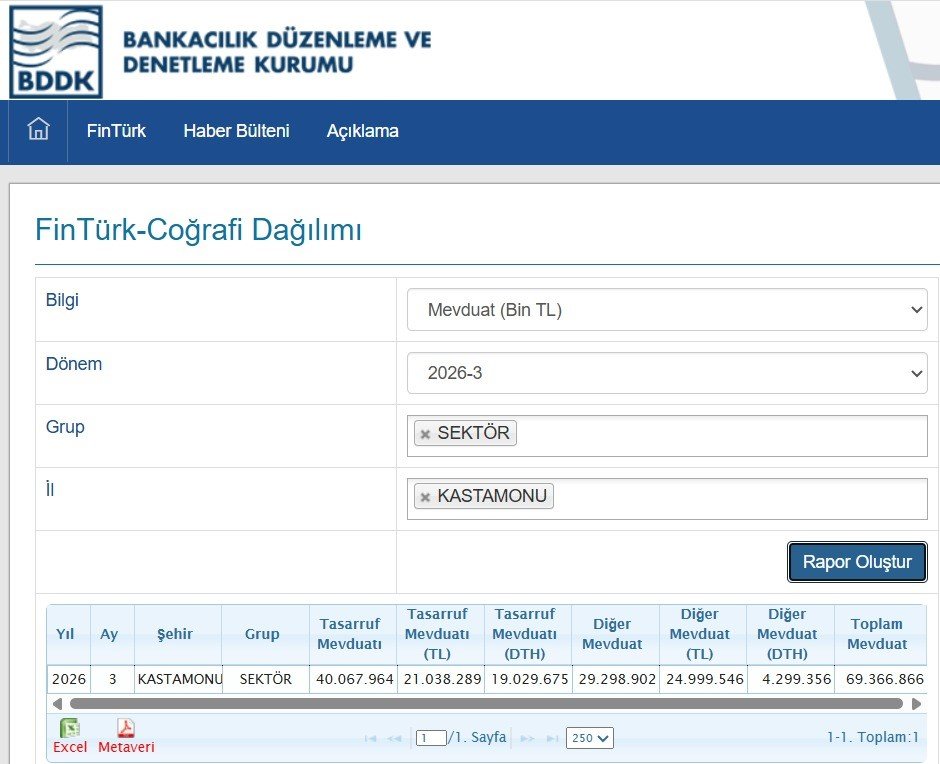Sort by the Diğer Mevduat column header
Screen dimensions: 940x764
(616, 634)
